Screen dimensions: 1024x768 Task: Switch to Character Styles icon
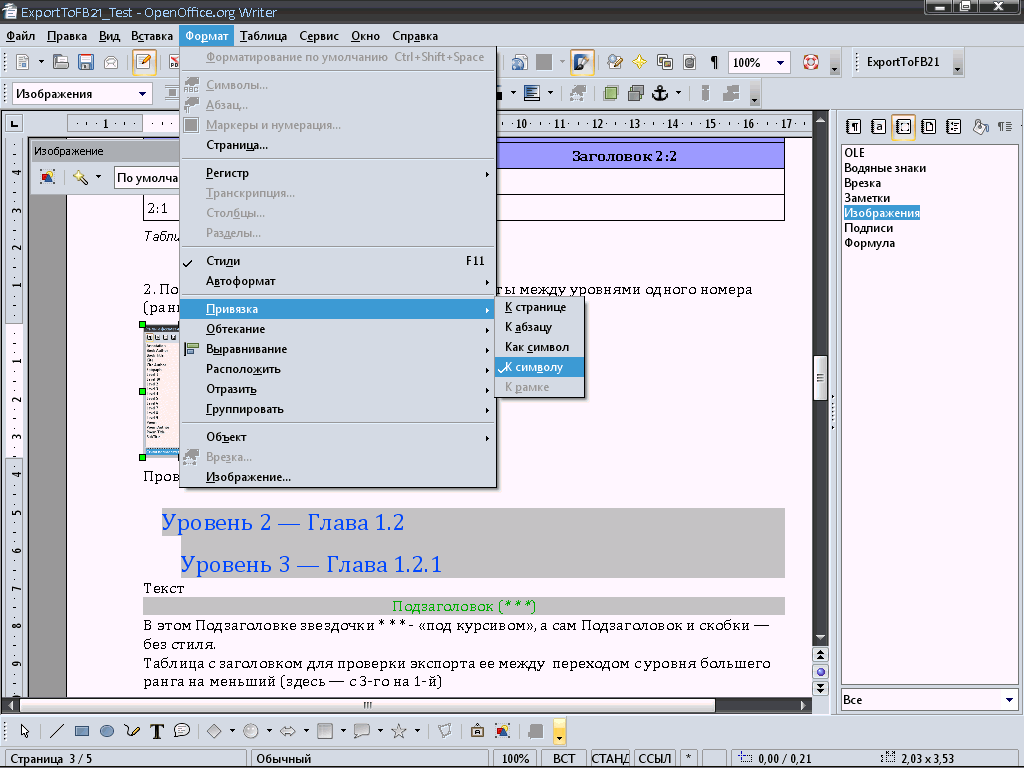point(879,126)
